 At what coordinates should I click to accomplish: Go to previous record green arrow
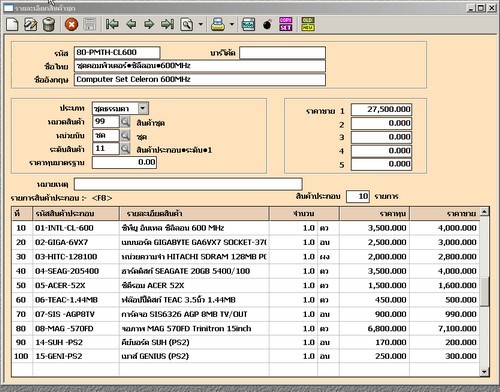(131, 24)
